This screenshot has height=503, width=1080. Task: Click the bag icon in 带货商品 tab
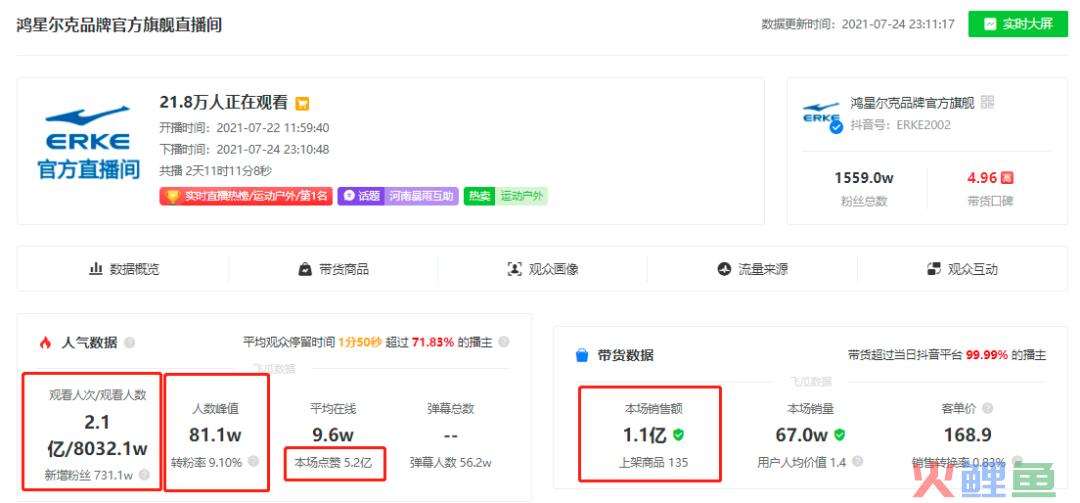pyautogui.click(x=305, y=269)
